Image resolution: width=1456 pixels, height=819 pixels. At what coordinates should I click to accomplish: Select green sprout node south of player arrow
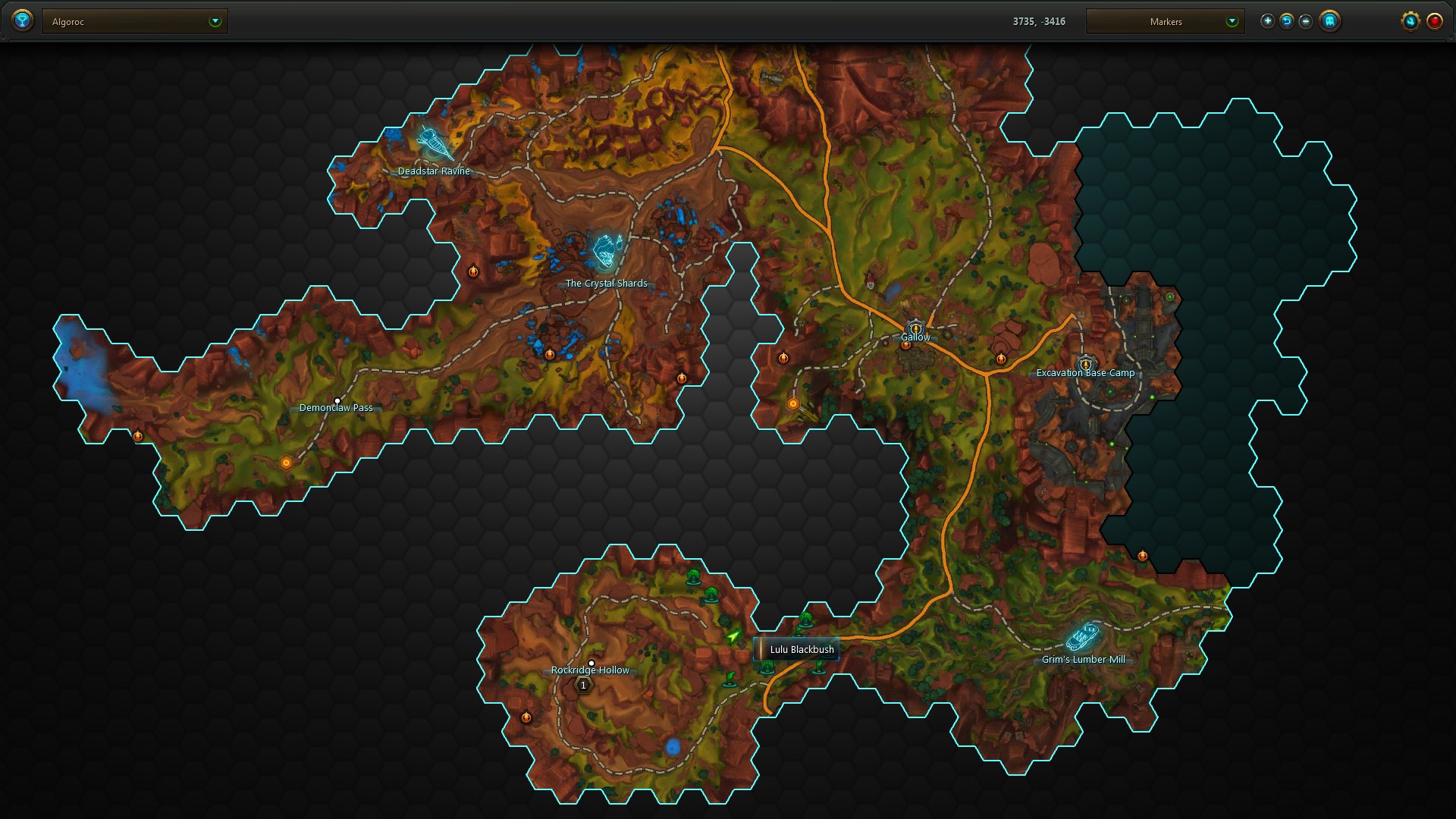pyautogui.click(x=730, y=679)
